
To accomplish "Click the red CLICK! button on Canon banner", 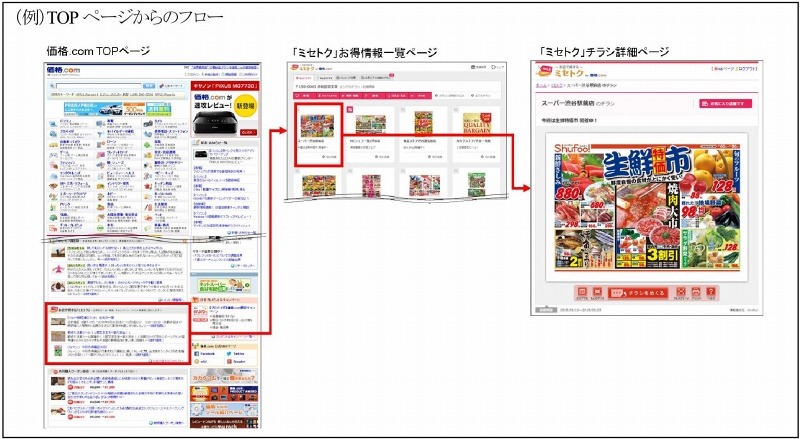I will pyautogui.click(x=248, y=132).
